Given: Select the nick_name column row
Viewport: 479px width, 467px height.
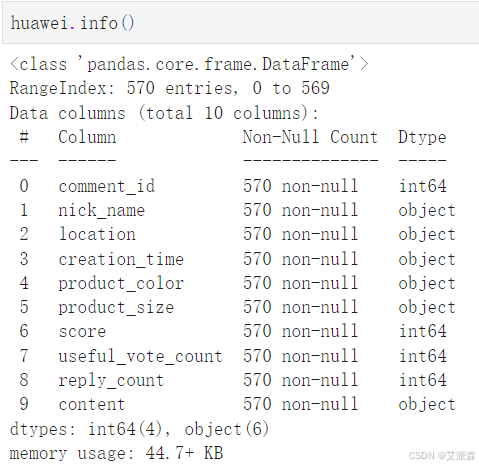Looking at the screenshot, I should [x=237, y=210].
